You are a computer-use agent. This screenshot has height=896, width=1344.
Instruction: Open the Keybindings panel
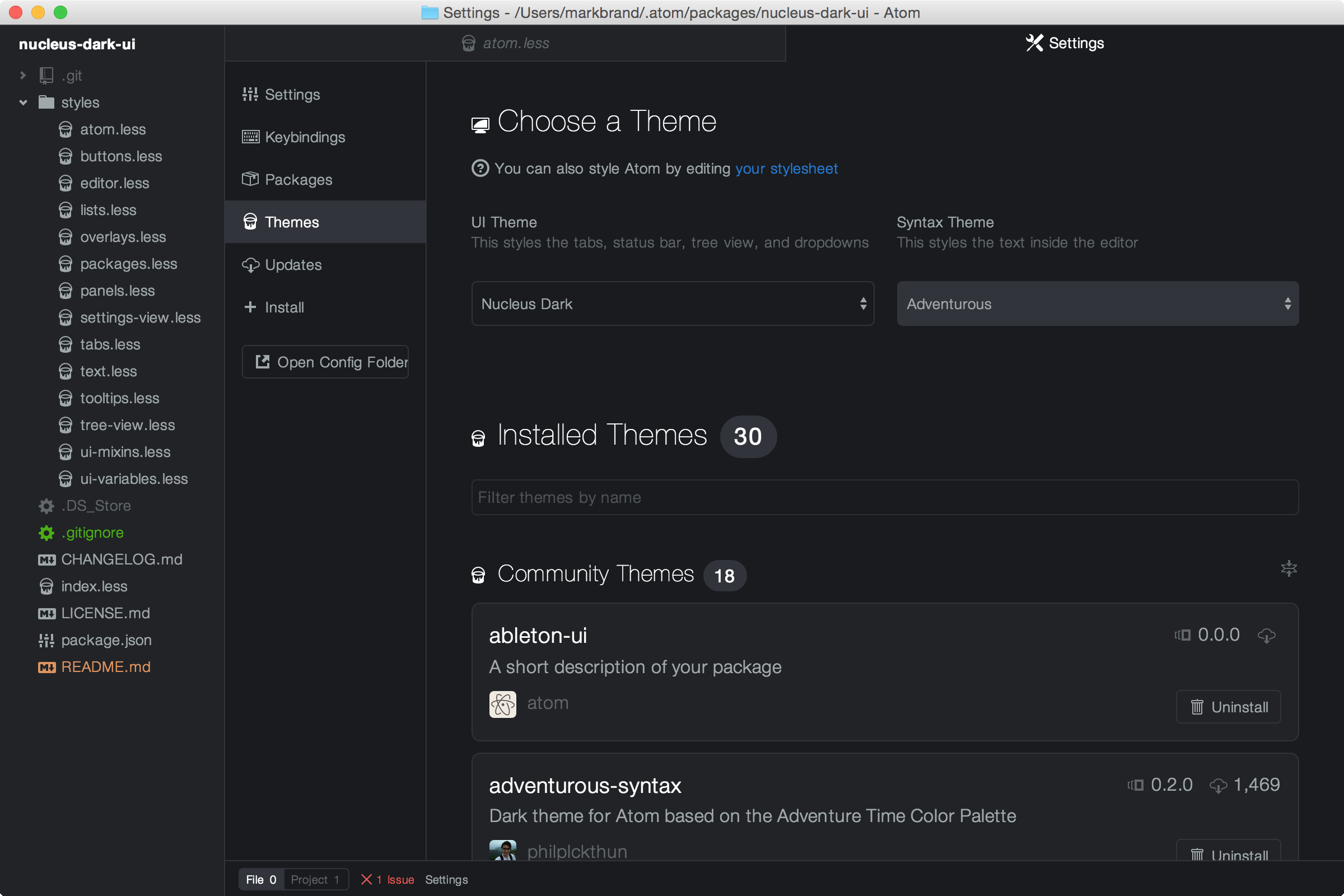click(325, 137)
